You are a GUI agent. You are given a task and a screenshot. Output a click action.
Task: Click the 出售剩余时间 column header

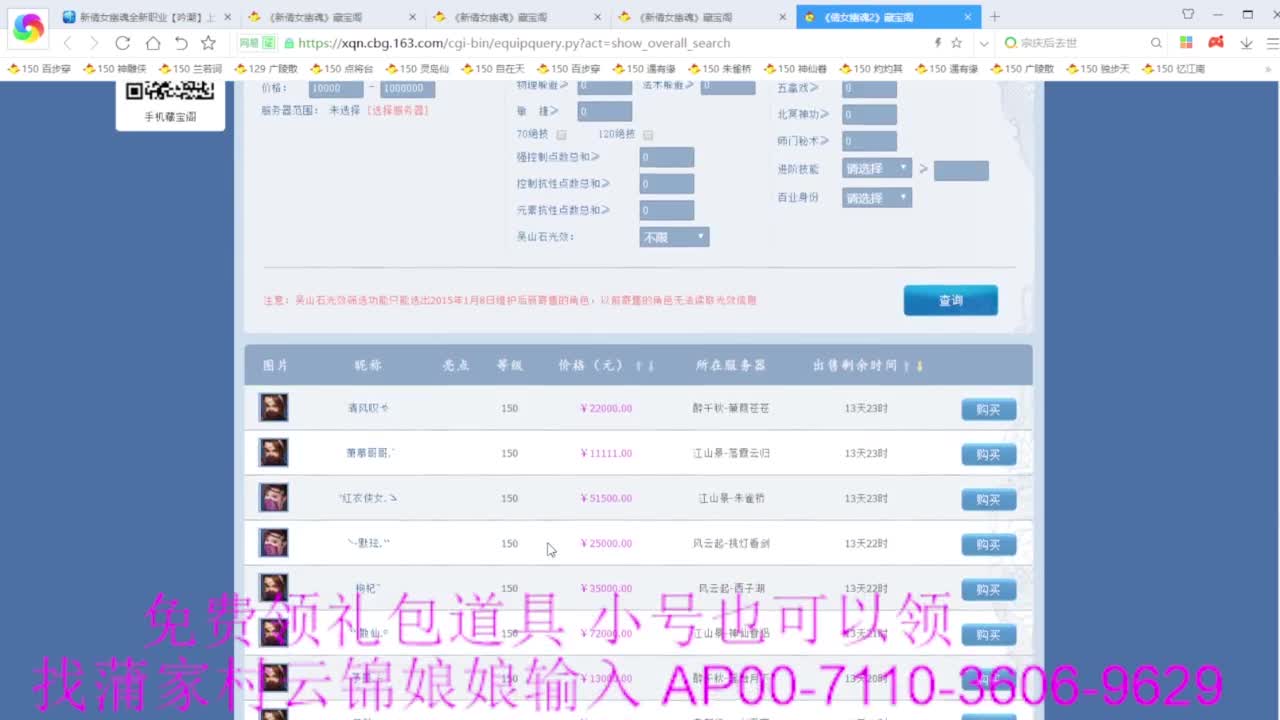click(855, 366)
